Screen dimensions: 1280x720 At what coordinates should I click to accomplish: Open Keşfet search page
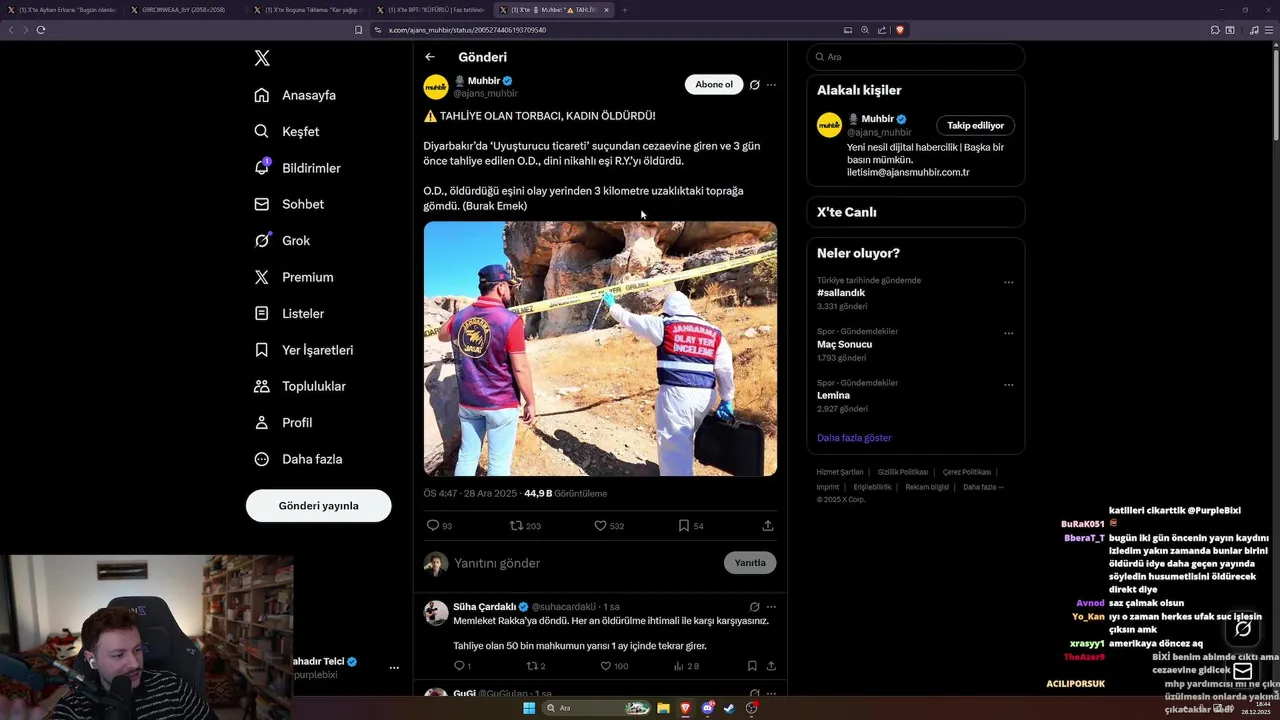[x=287, y=131]
